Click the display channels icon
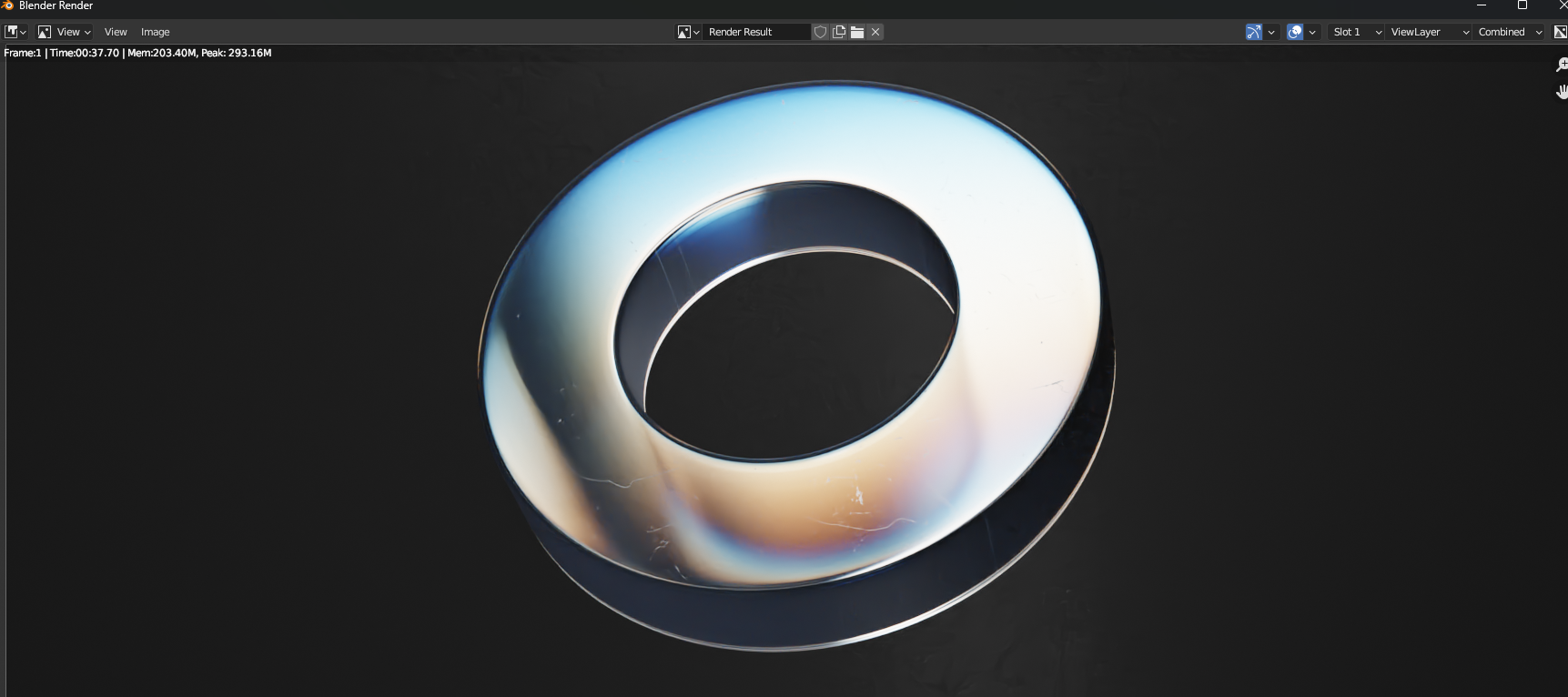The image size is (1568, 697). pos(1560,32)
